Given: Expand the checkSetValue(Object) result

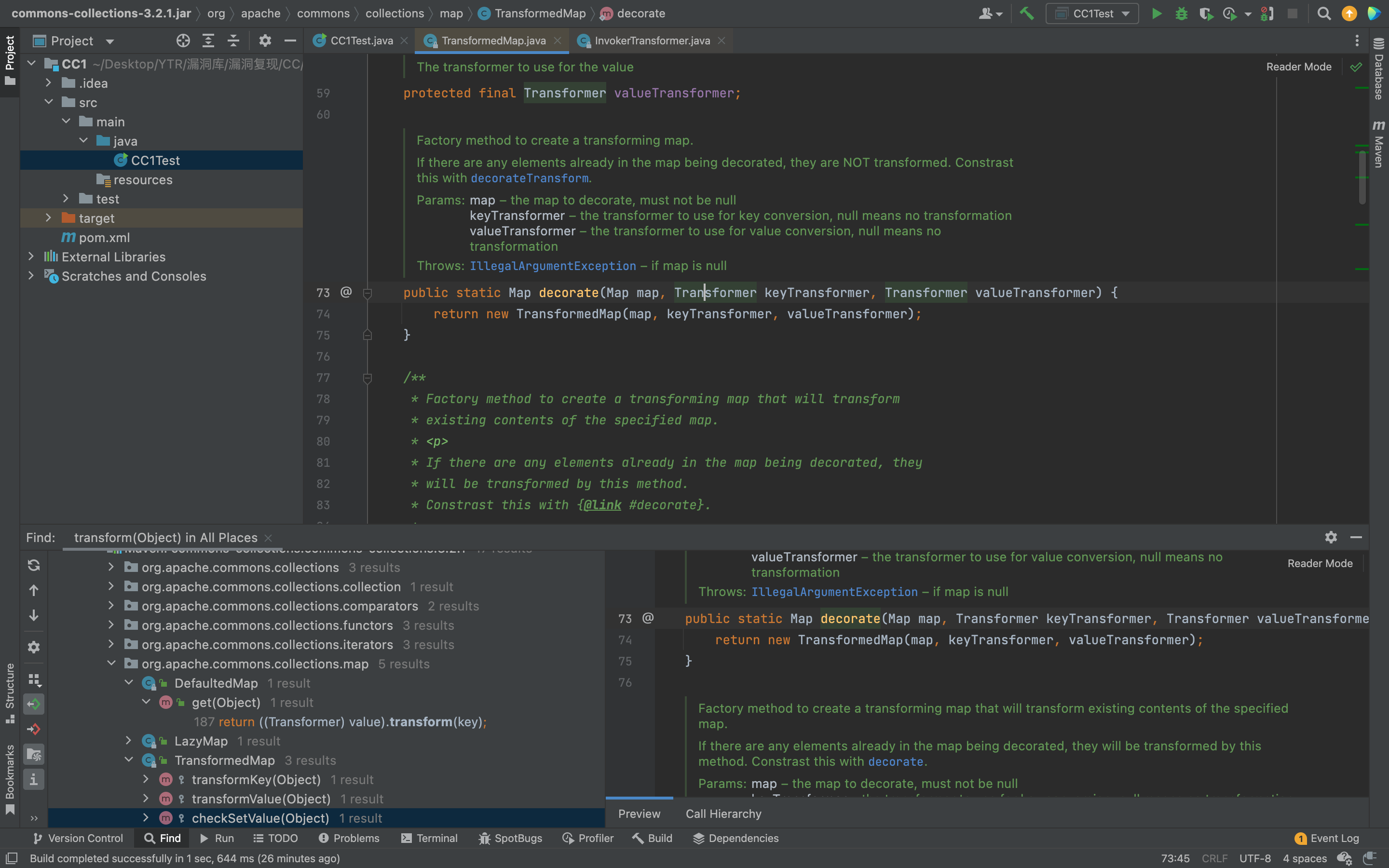Looking at the screenshot, I should point(146,818).
